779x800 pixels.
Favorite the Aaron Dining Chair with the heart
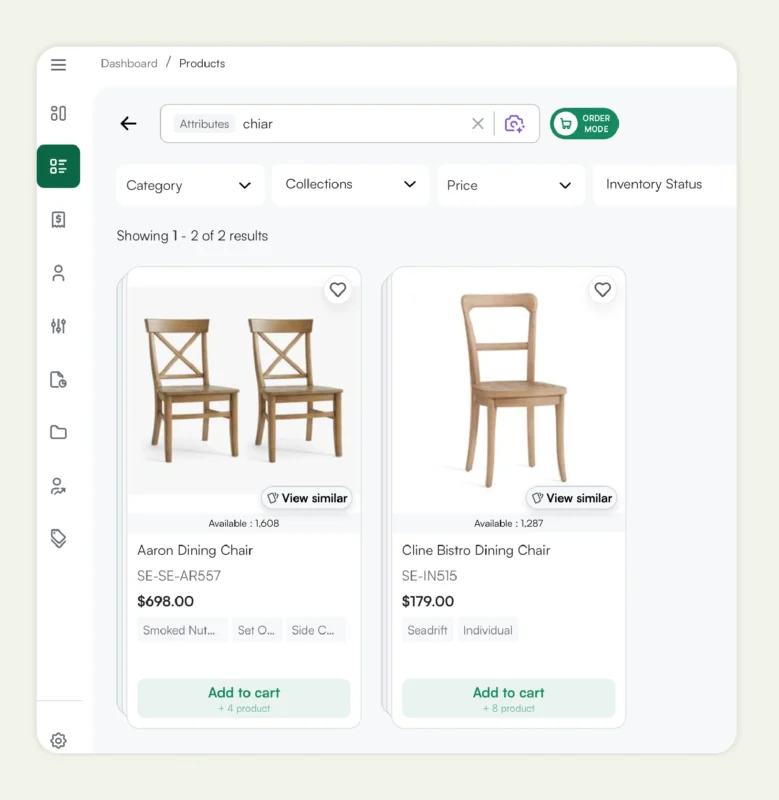point(337,290)
